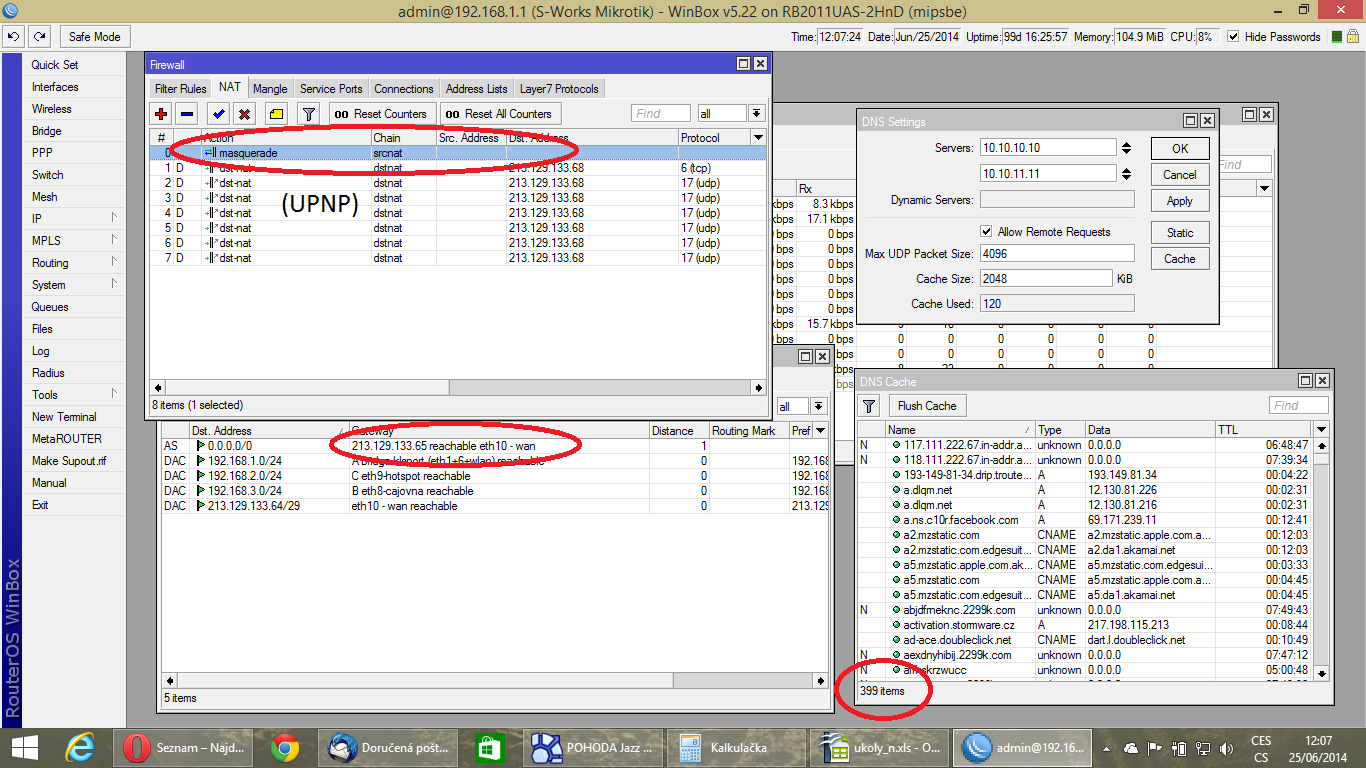Click down arrow of DNS Cache scrollbar

pyautogui.click(x=1321, y=673)
